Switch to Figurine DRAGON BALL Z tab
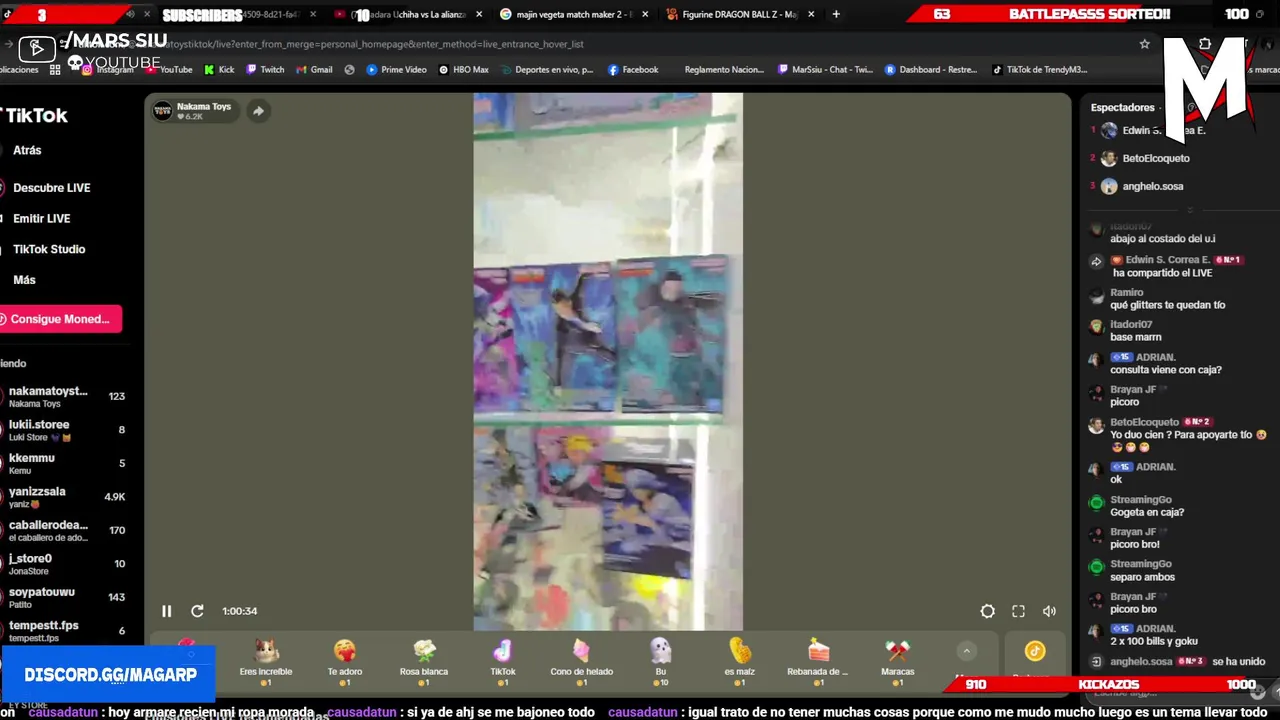This screenshot has height=720, width=1280. coord(740,14)
